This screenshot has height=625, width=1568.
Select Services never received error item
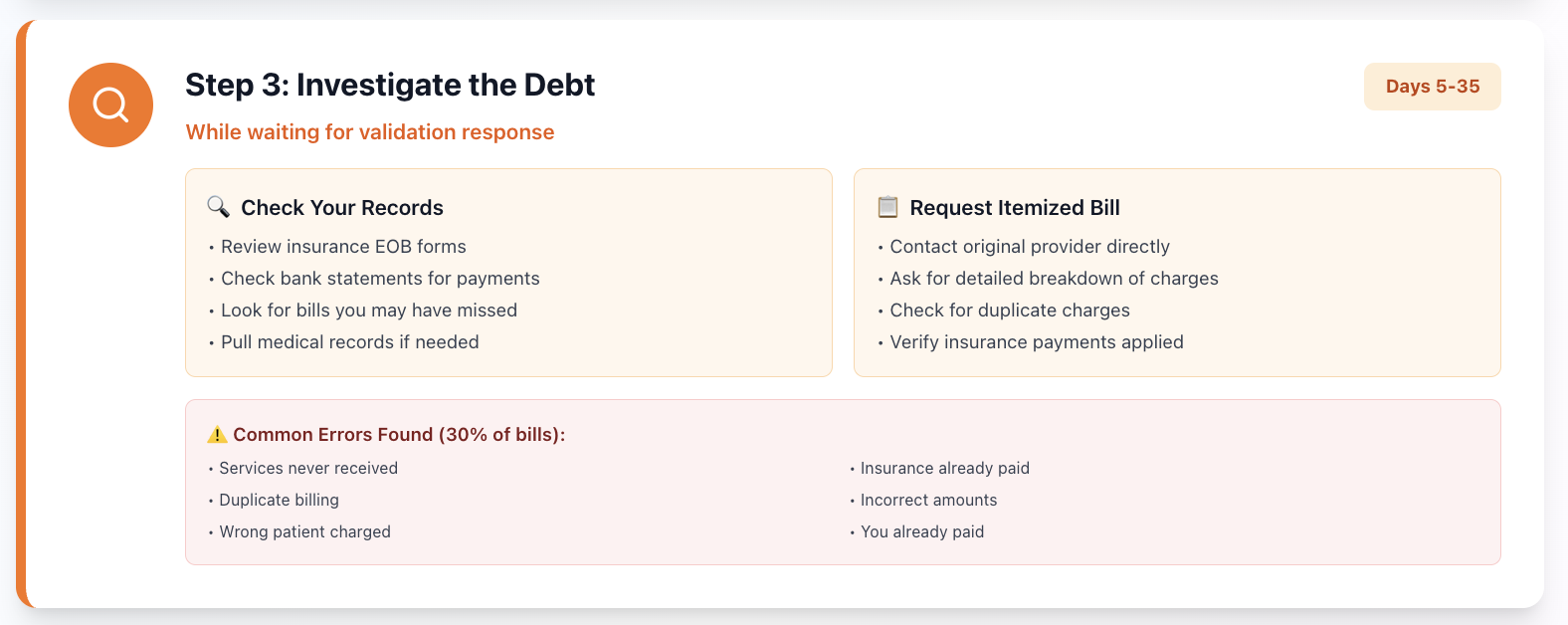308,469
